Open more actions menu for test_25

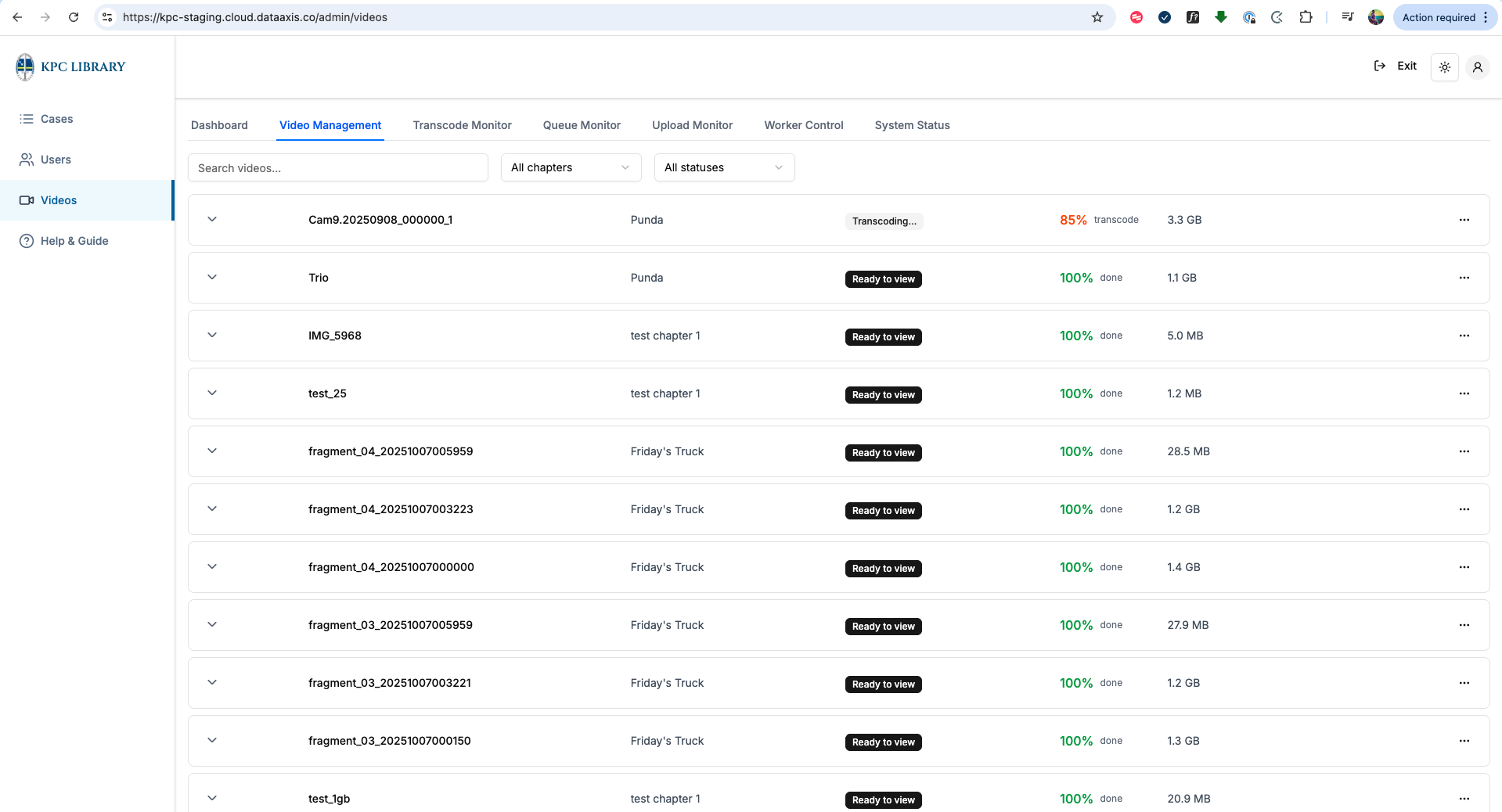tap(1464, 393)
